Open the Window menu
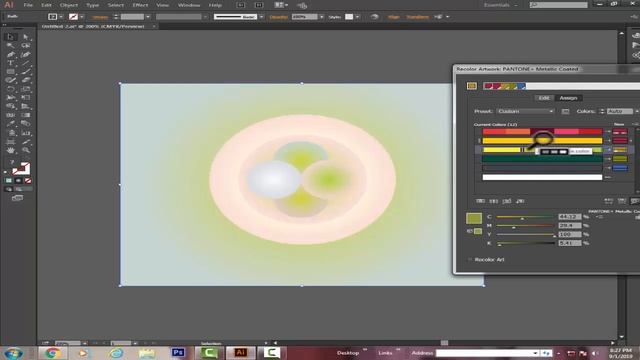This screenshot has width=640, height=360. click(x=189, y=5)
